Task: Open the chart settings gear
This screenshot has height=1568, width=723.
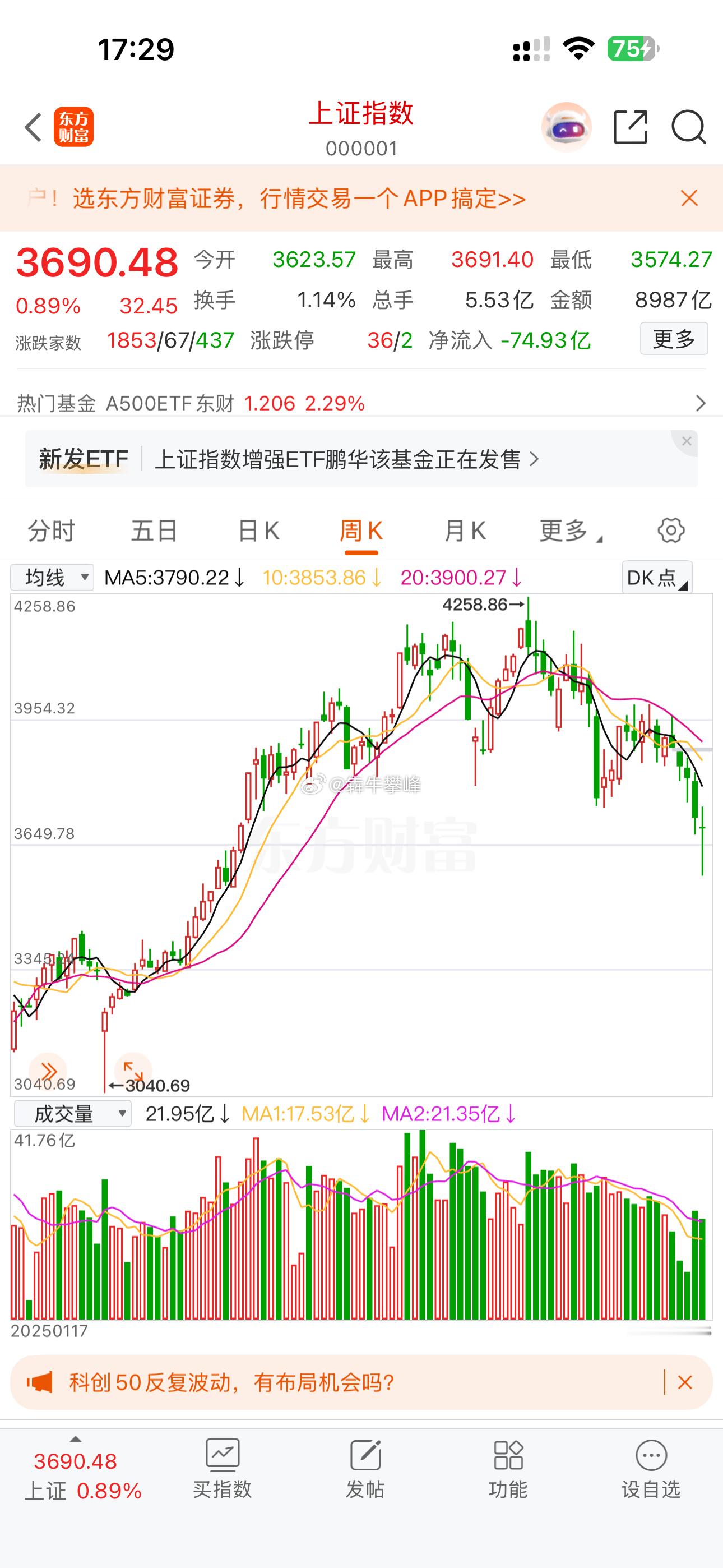Action: (671, 530)
